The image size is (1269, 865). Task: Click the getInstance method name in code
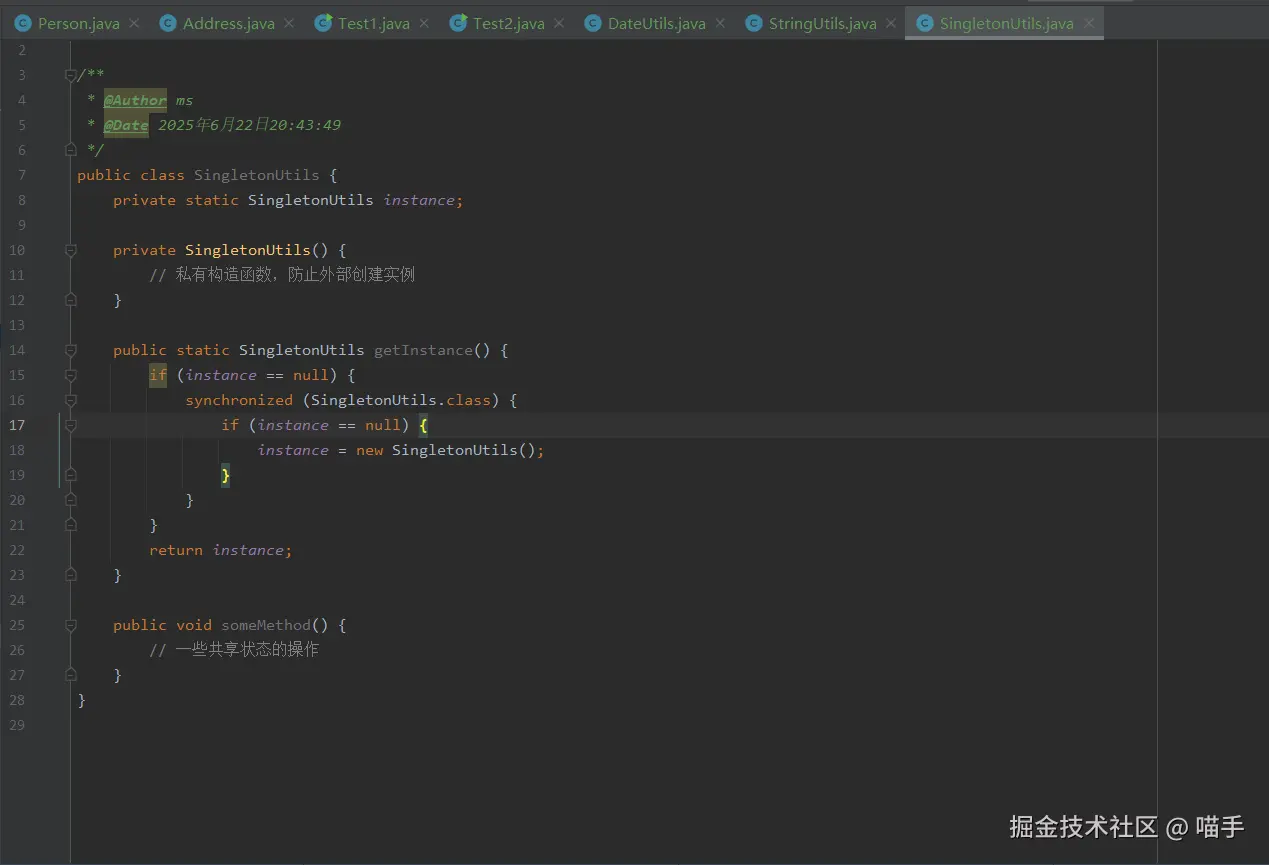click(422, 350)
